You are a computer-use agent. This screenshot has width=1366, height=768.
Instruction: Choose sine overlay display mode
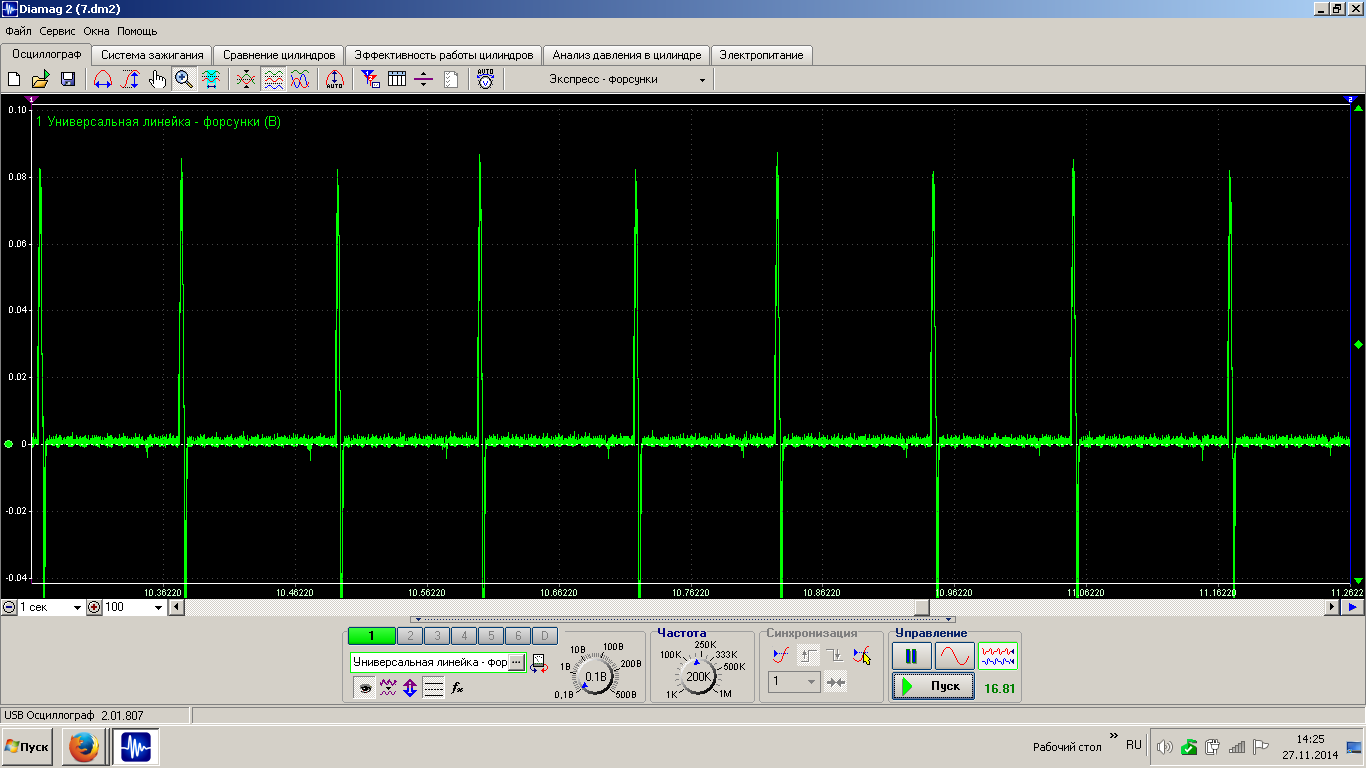click(300, 79)
